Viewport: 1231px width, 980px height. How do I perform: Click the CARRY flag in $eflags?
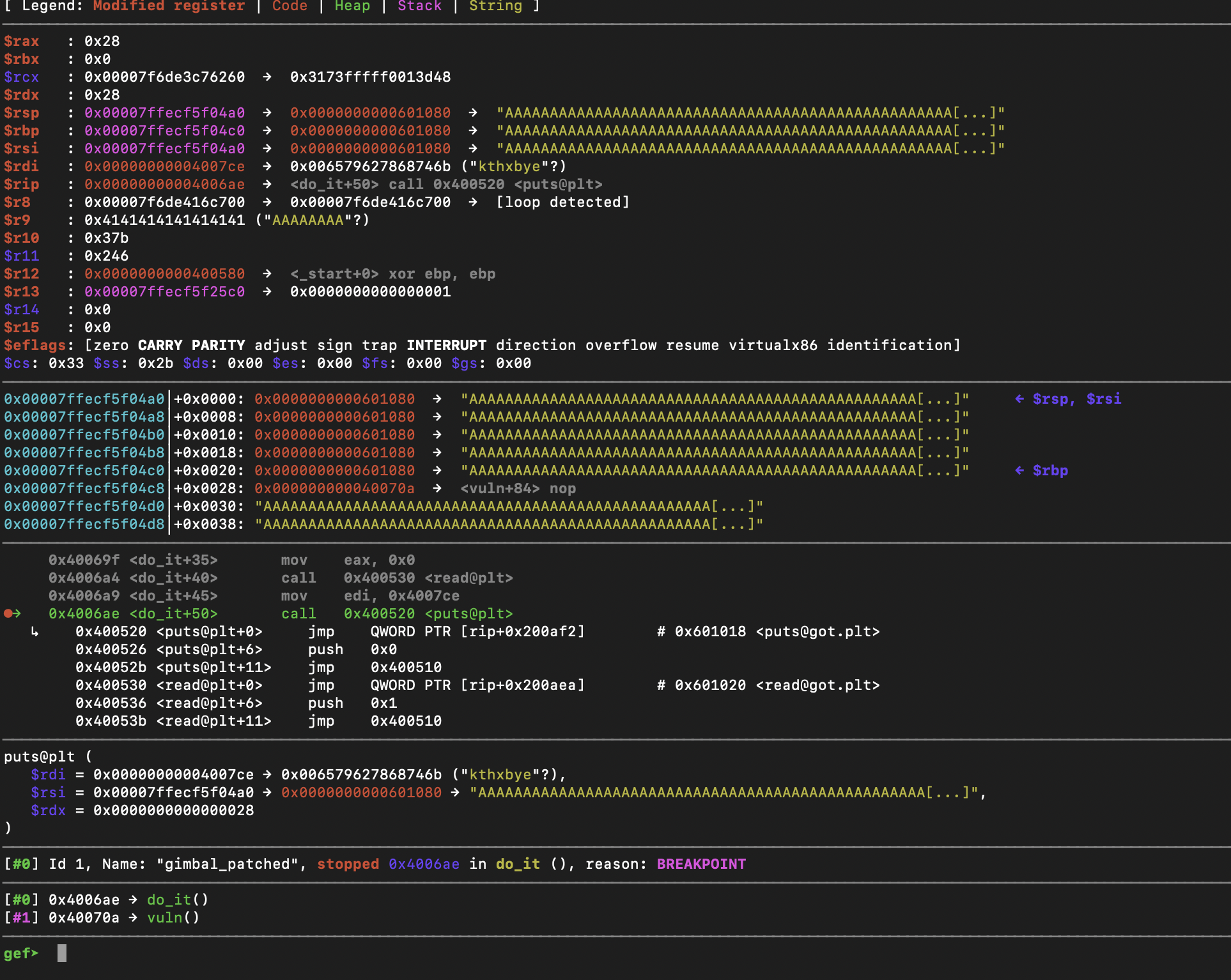point(160,345)
